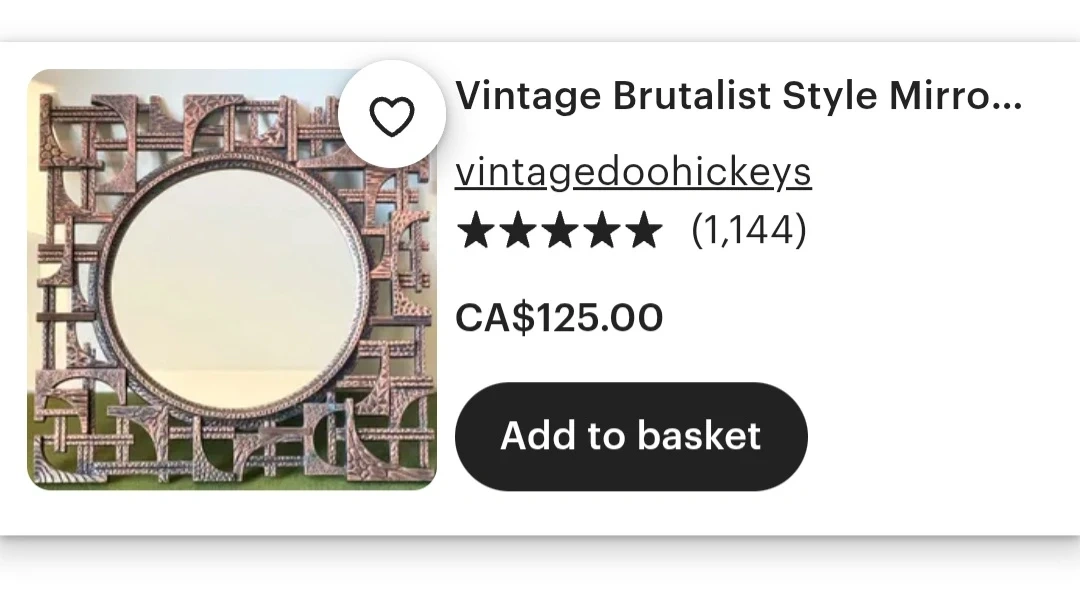Click the word 'Vintage' in the title
The height and width of the screenshot is (613, 1080).
coord(528,96)
